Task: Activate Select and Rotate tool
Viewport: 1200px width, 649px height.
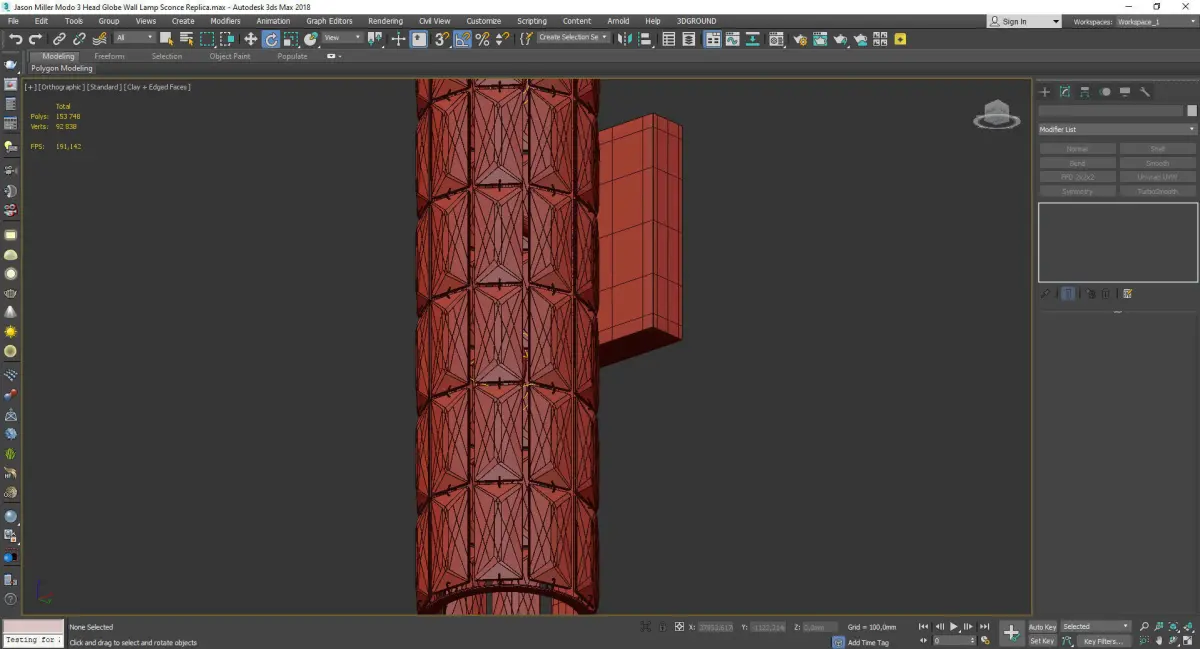Action: point(271,39)
